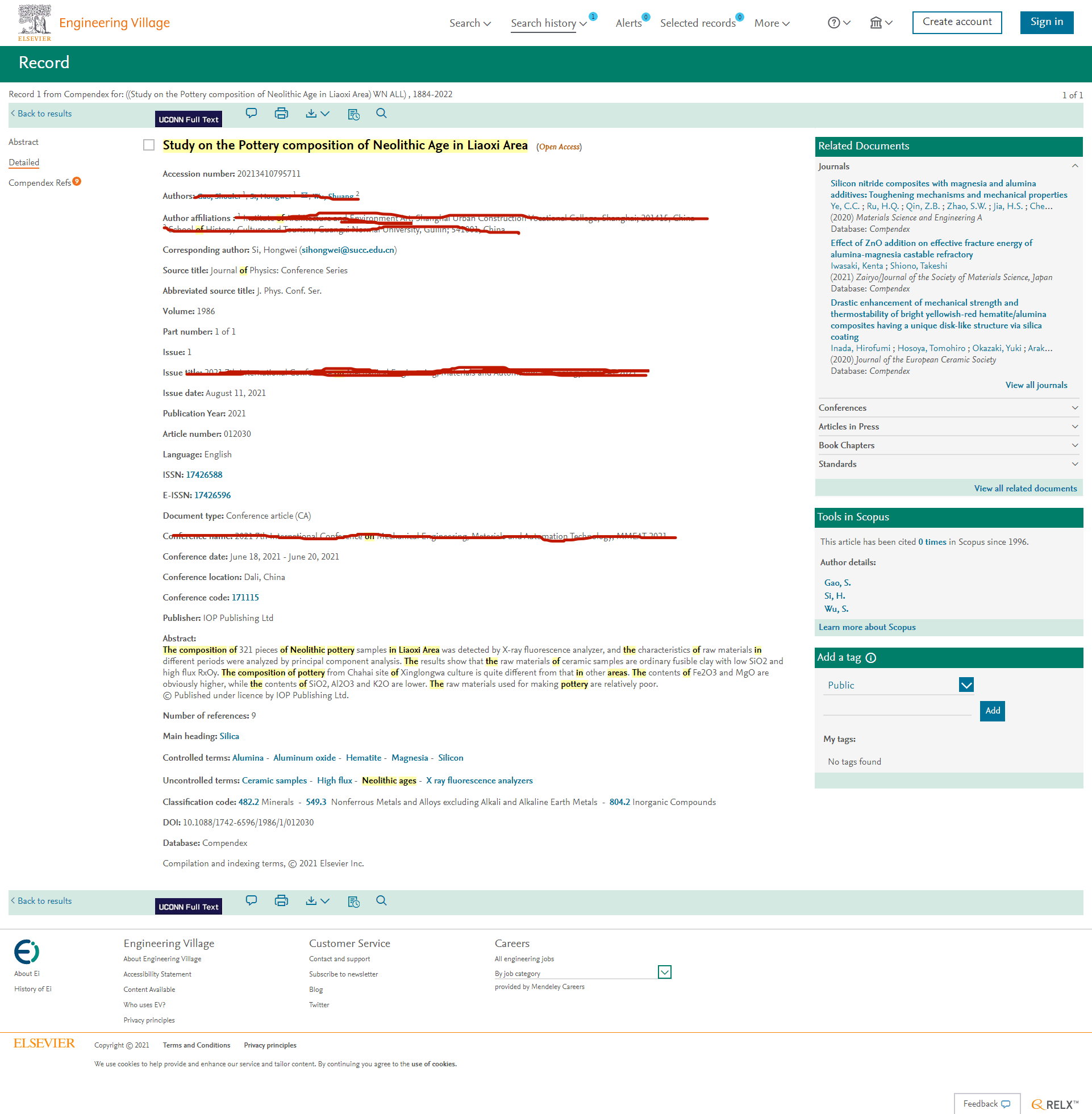Click the Feedback button
Image resolution: width=1092 pixels, height=1114 pixels.
986,1104
